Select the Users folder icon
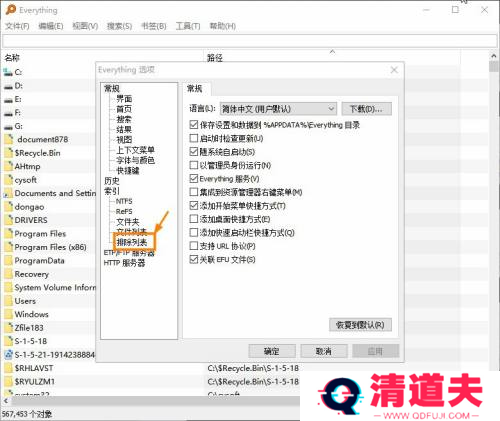This screenshot has width=500, height=421. [x=9, y=301]
